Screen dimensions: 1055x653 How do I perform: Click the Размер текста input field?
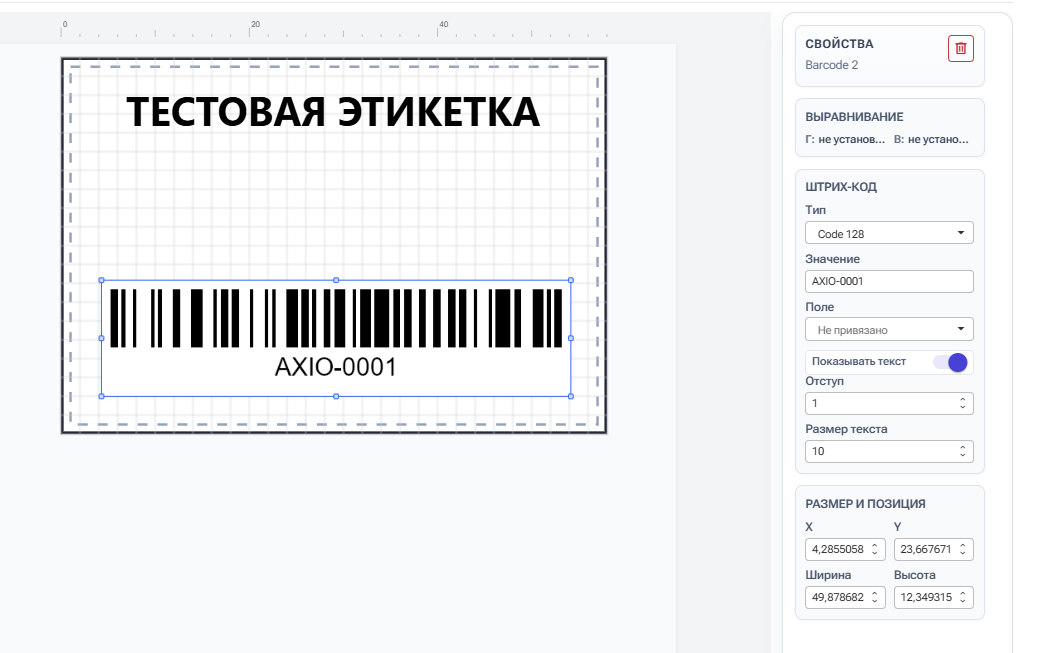889,451
